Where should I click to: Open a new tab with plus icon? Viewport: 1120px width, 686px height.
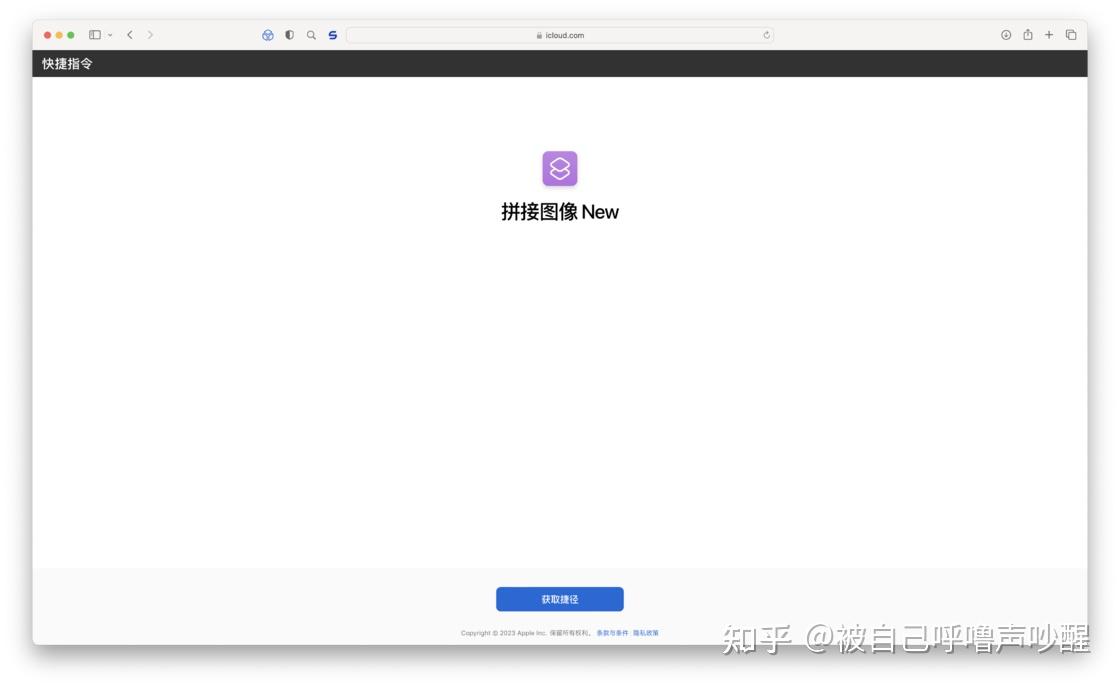click(x=1049, y=34)
